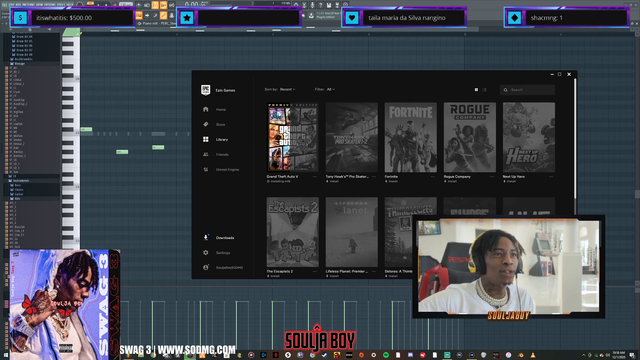640x360 pixels.
Task: Click the download arrow icon in FL Studio toolbar
Action: (x=311, y=16)
